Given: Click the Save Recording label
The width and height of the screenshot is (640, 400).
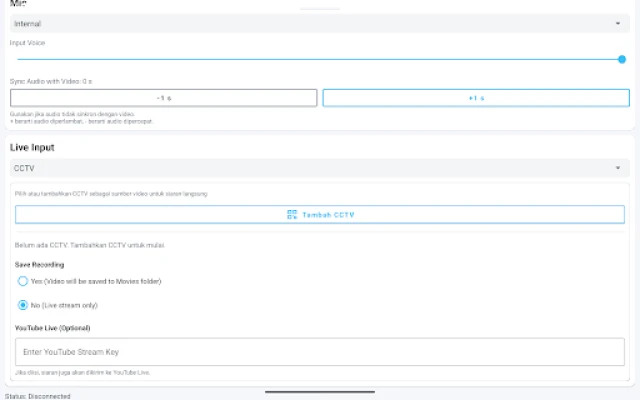Looking at the screenshot, I should (40, 264).
